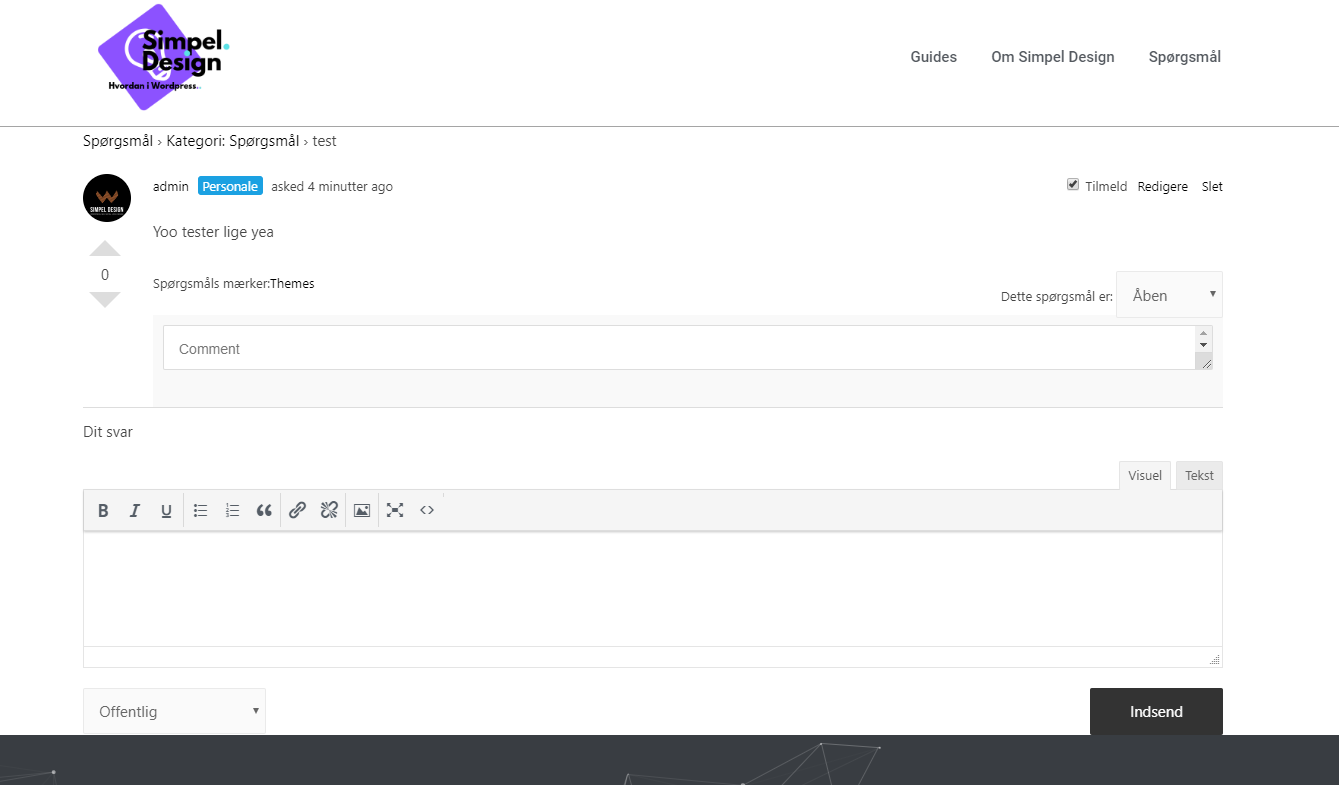Click the 'Yoo tester lige yea' text
The image size is (1339, 785).
click(x=213, y=232)
